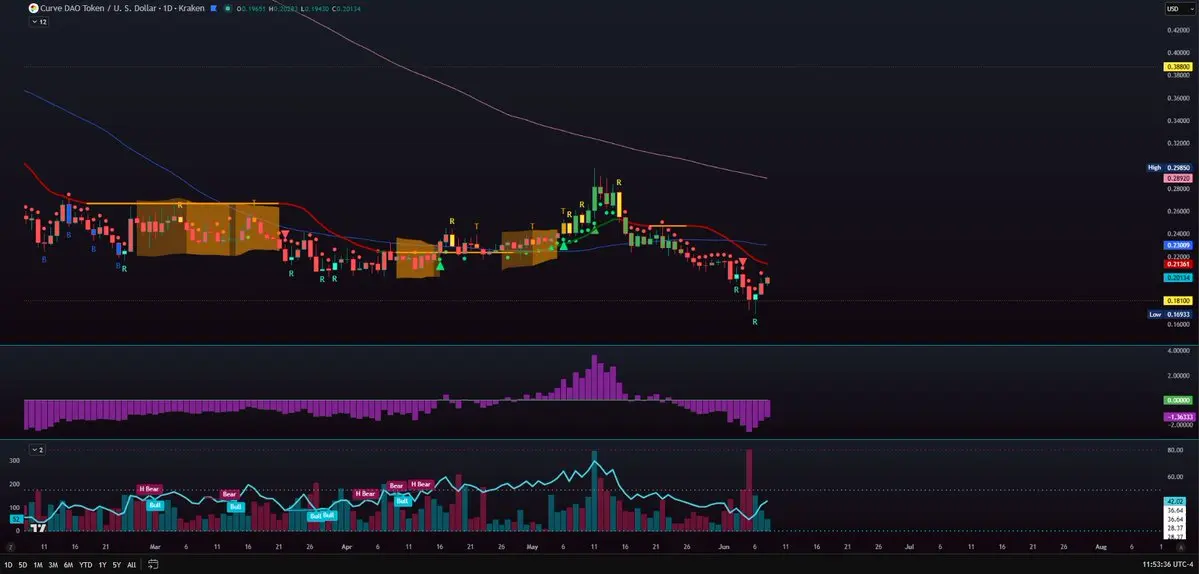Screen dimensions: 1199x574
Task: Select the 3M time range
Action: [53, 565]
